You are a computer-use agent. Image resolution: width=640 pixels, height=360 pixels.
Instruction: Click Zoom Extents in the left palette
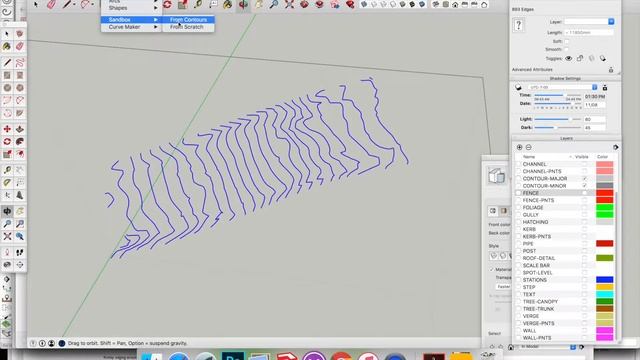click(x=7, y=236)
